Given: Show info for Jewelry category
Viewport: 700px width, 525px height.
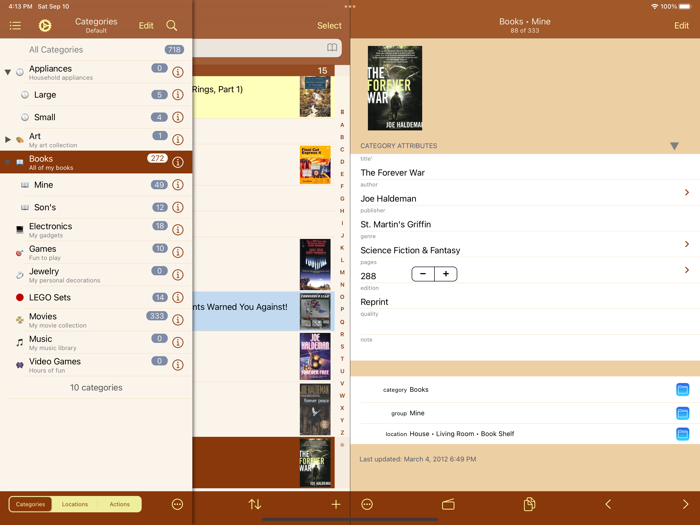Looking at the screenshot, I should [x=178, y=275].
